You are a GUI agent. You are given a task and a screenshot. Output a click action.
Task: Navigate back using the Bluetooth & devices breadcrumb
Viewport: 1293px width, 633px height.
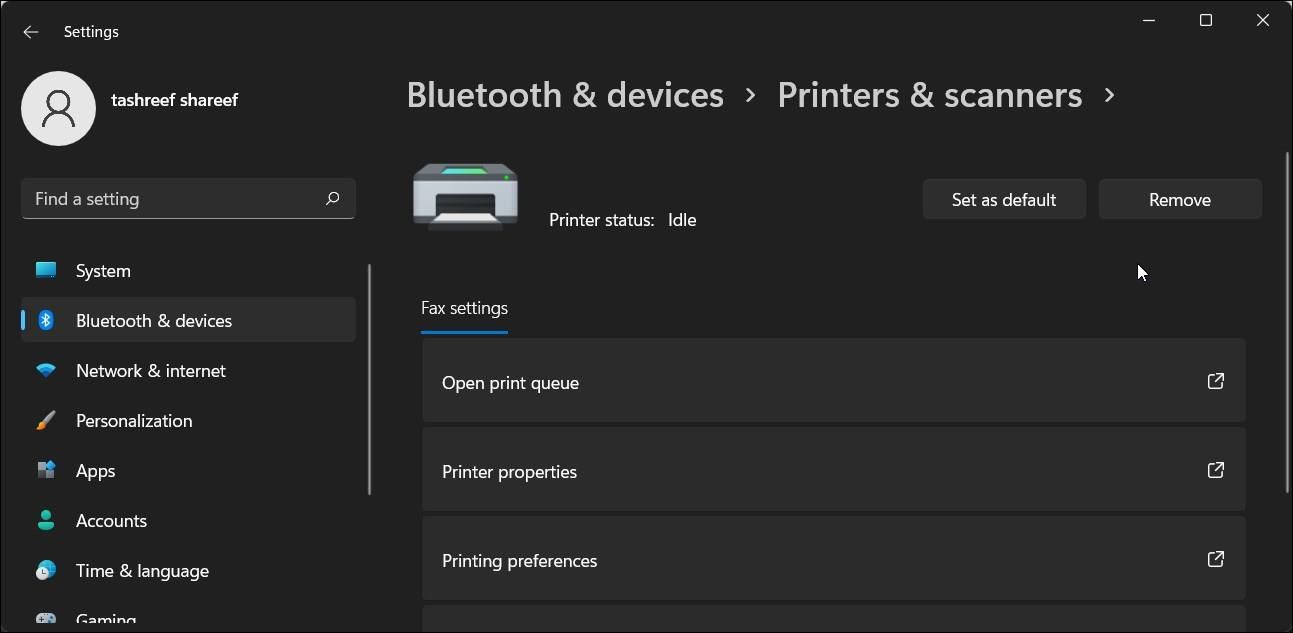pos(564,94)
